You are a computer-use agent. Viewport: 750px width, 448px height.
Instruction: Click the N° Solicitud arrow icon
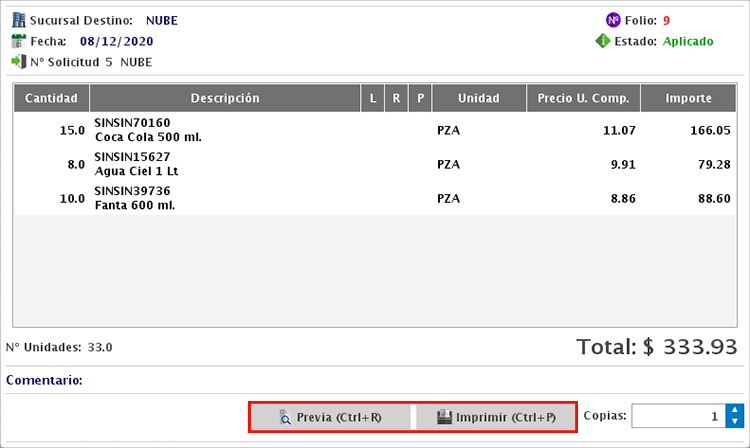click(18, 62)
